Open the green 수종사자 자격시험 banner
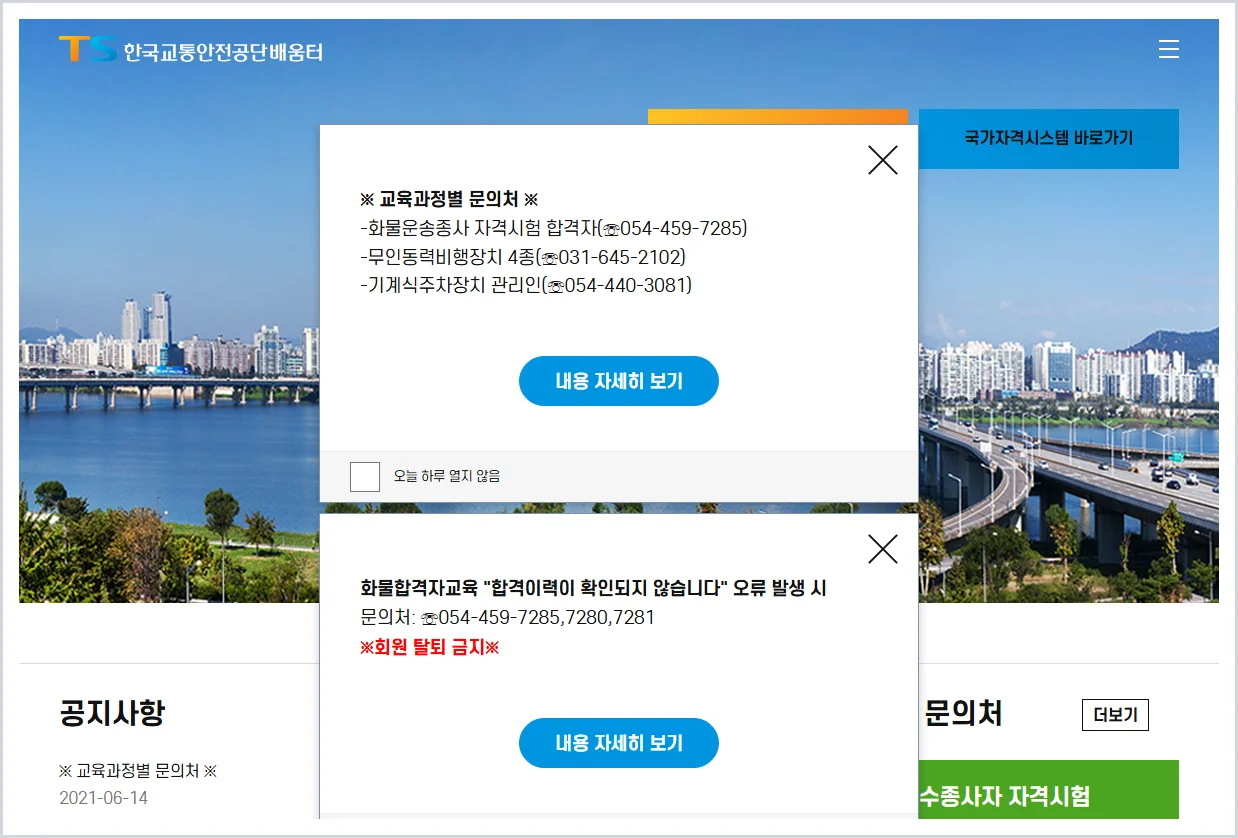This screenshot has height=838, width=1238. (1048, 790)
